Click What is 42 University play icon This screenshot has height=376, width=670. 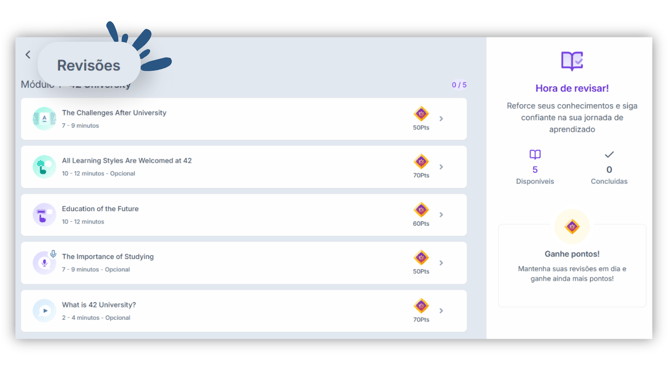point(44,311)
